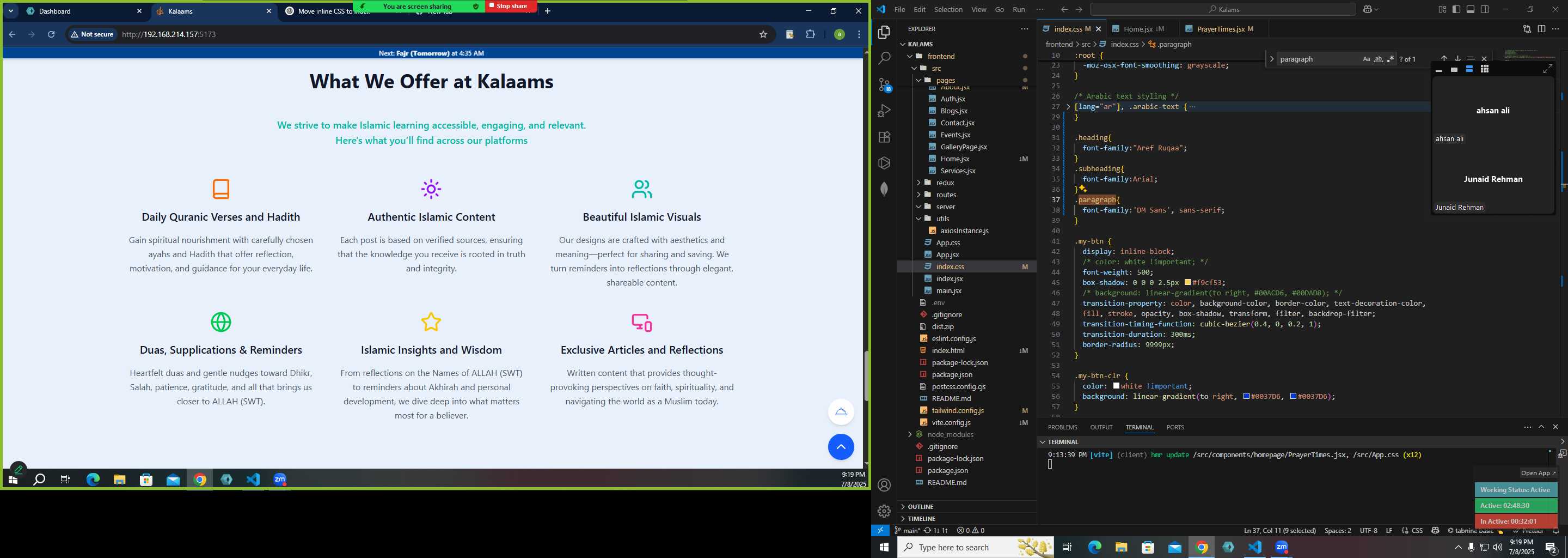The height and width of the screenshot is (558, 1568).
Task: Open the Chrome extensions puzzle icon
Action: 810,34
